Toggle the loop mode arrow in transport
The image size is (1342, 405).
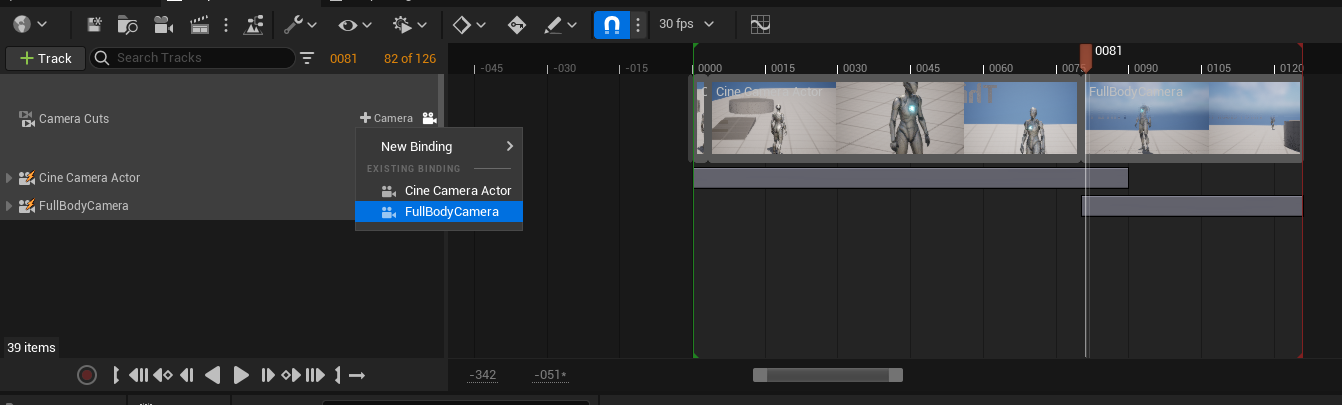pos(357,376)
